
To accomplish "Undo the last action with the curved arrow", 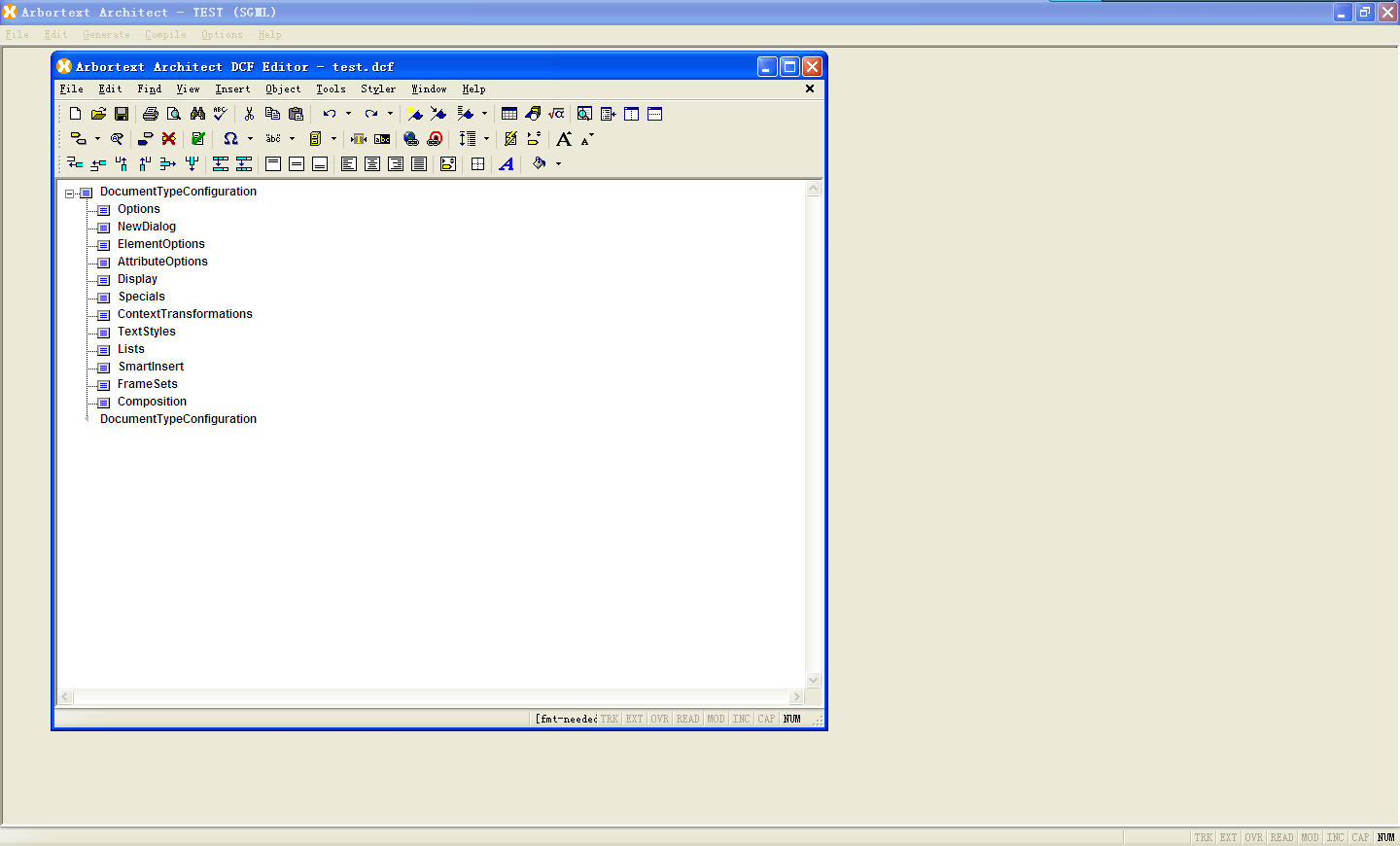I will click(x=330, y=114).
